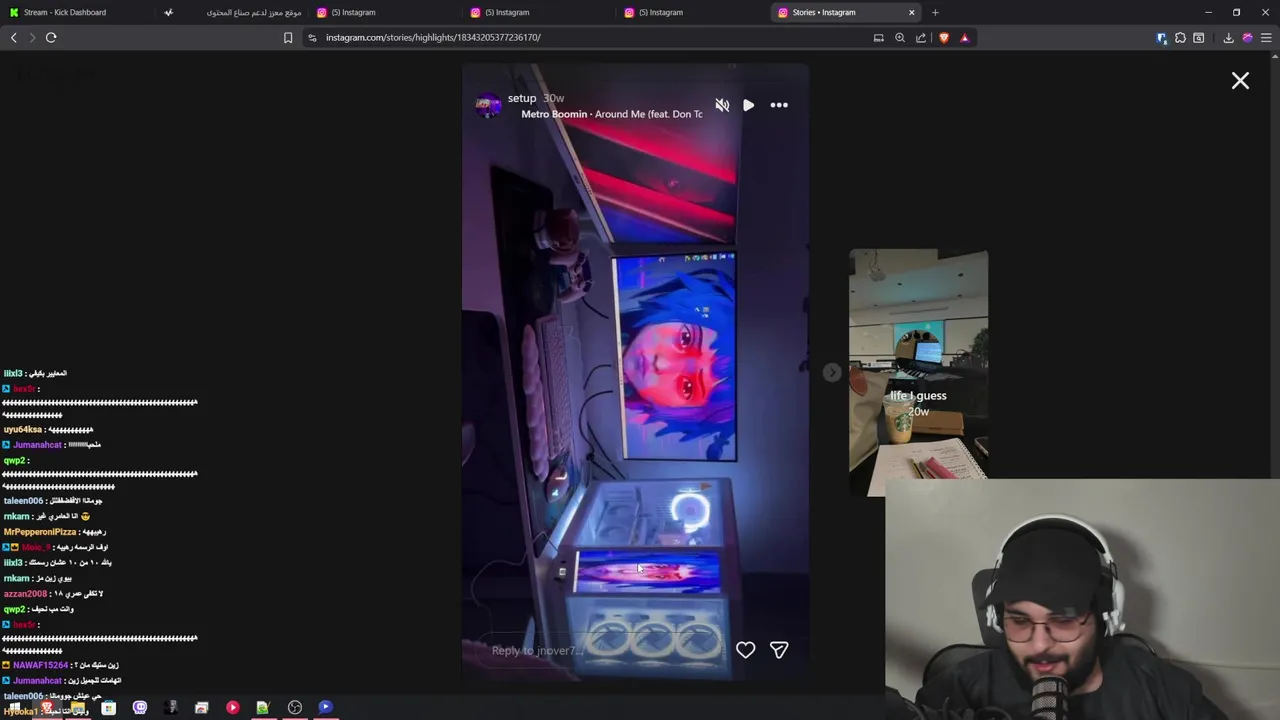Viewport: 1280px width, 720px height.
Task: Open the extensions puzzle icon
Action: 1180,38
